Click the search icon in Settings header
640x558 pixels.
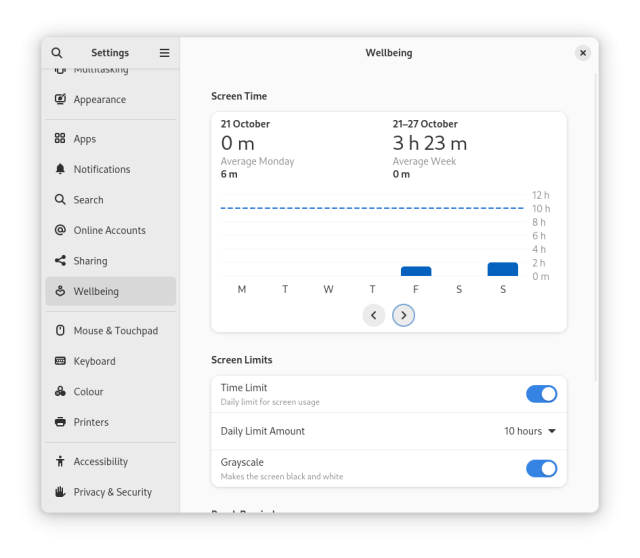pyautogui.click(x=57, y=53)
